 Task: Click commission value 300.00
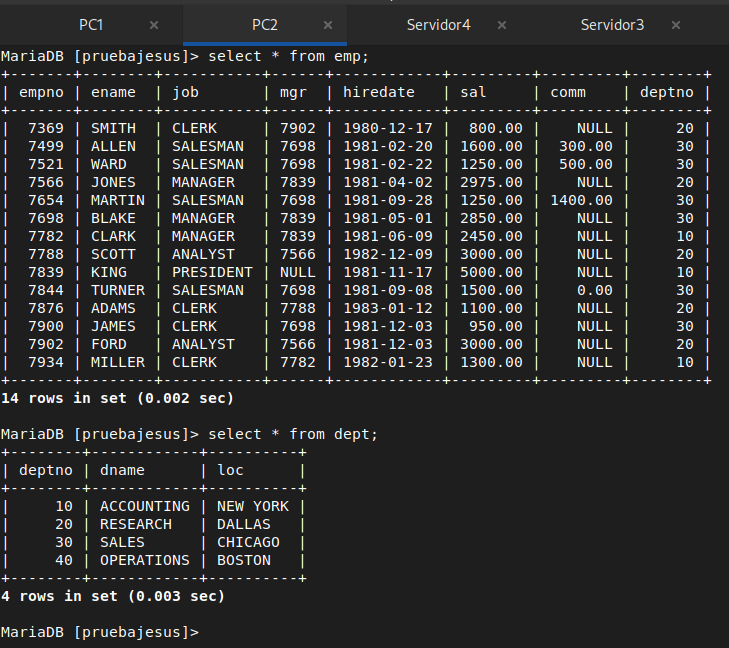coord(586,146)
